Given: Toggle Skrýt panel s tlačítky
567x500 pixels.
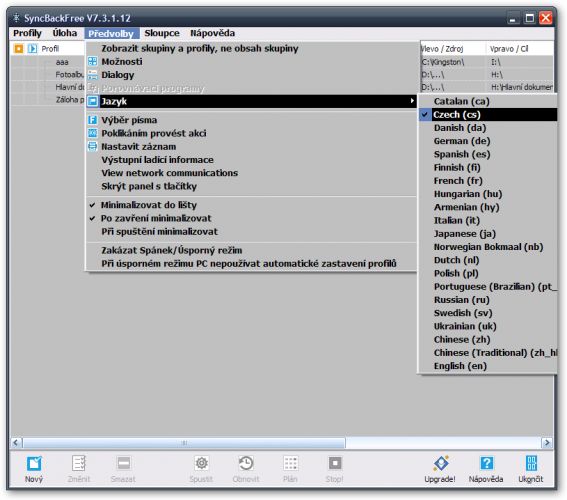Looking at the screenshot, I should click(251, 186).
